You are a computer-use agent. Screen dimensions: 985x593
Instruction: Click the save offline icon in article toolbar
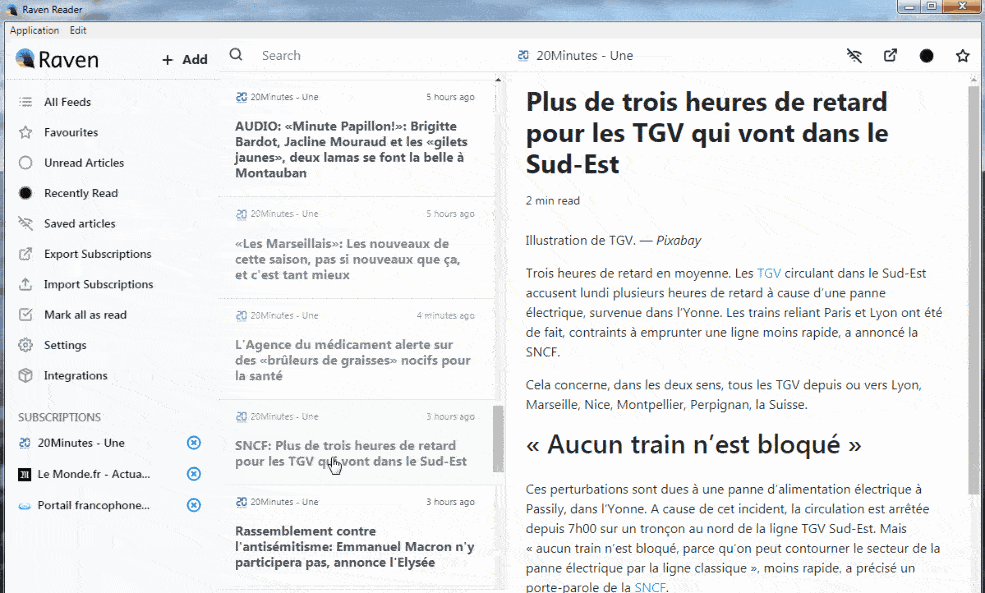pyautogui.click(x=854, y=56)
